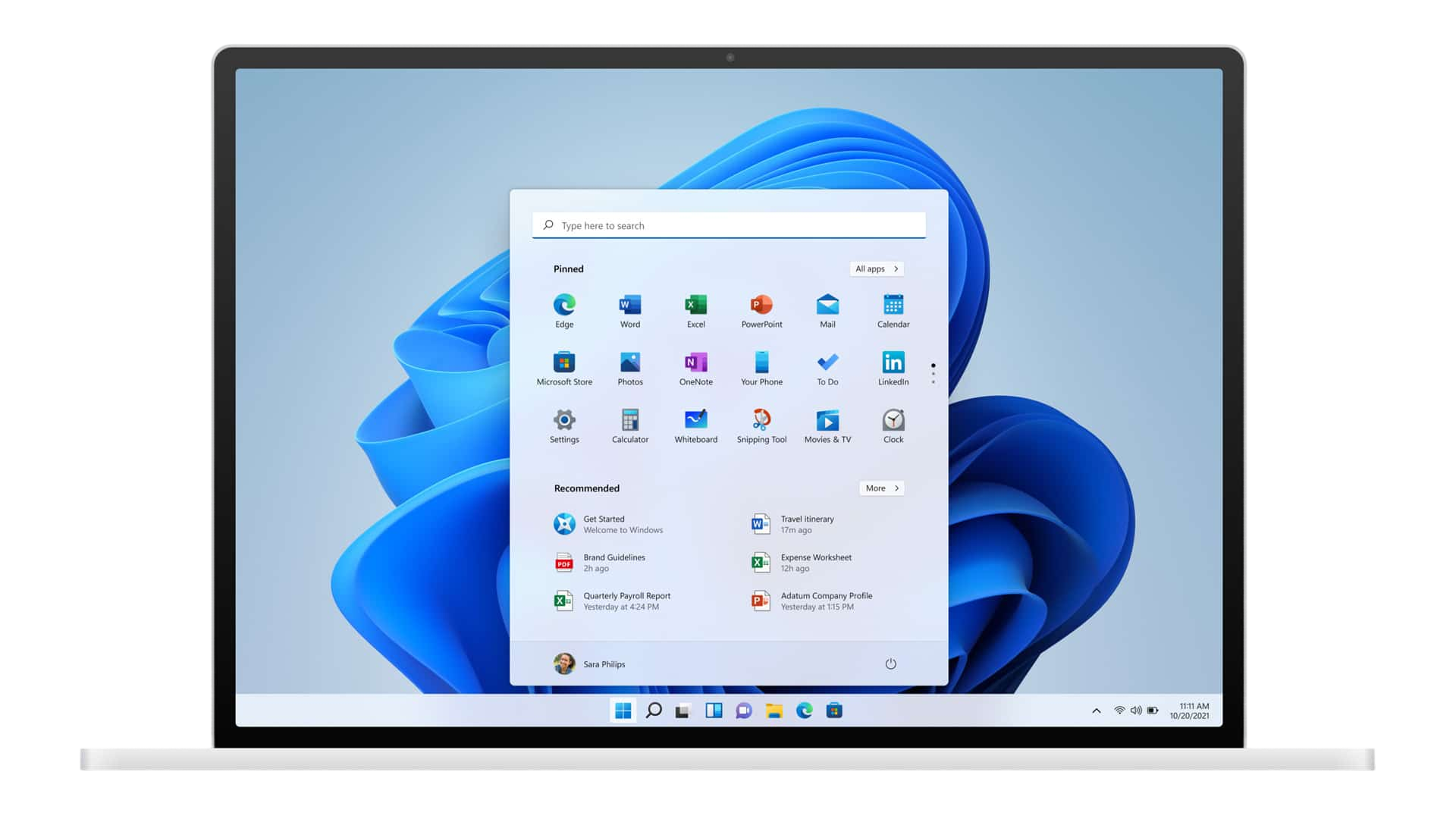Open Brand Guidelines PDF
Image resolution: width=1456 pixels, height=819 pixels.
601,563
